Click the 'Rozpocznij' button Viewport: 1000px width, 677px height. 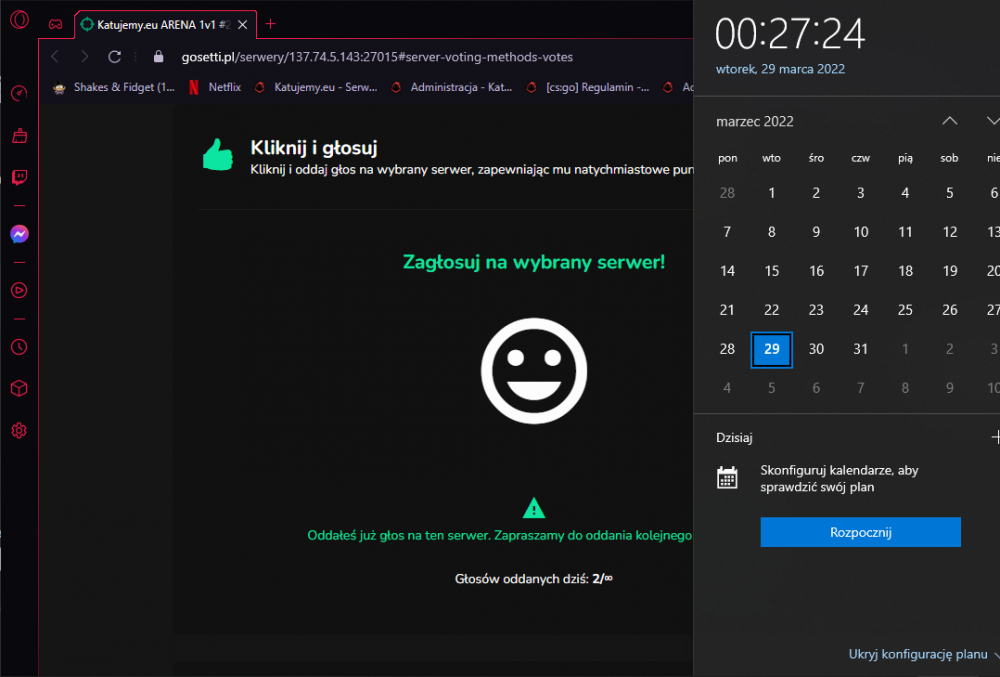click(860, 532)
